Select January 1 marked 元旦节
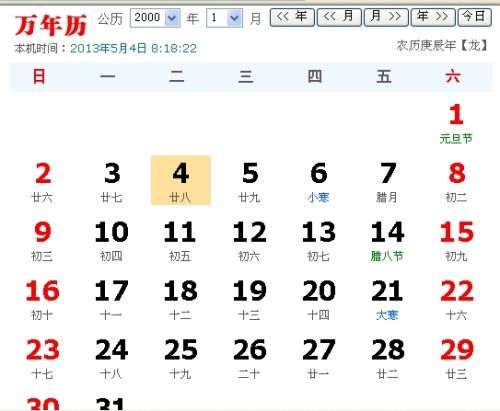The image size is (500, 411). point(456,123)
